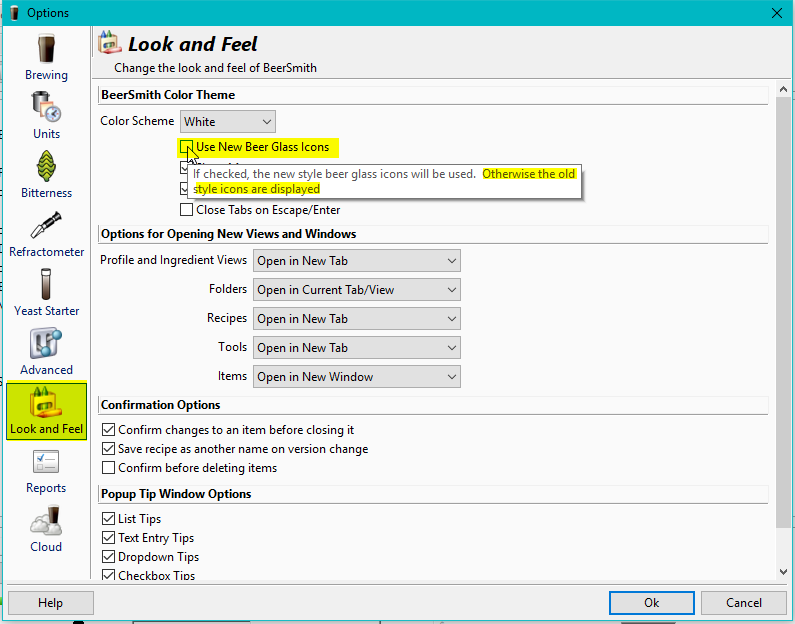This screenshot has height=624, width=795.
Task: Uncheck the List Tips checkbox
Action: click(x=108, y=519)
